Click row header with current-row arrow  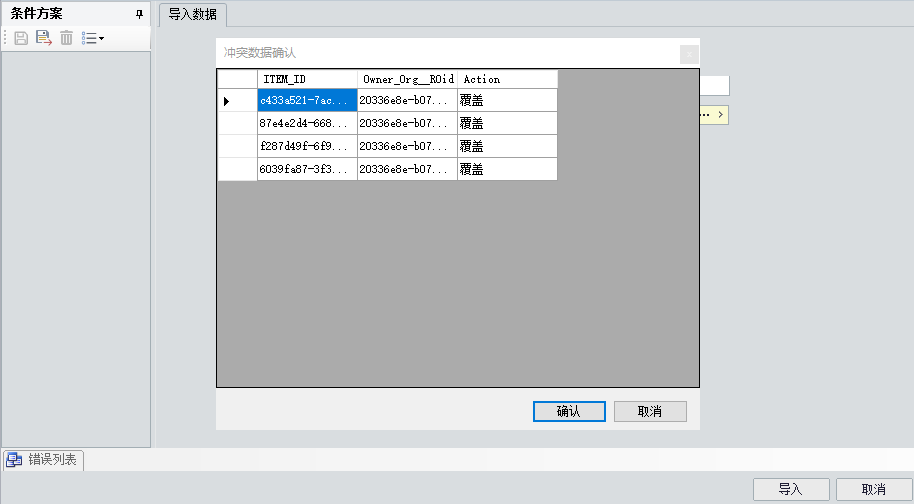[x=237, y=100]
